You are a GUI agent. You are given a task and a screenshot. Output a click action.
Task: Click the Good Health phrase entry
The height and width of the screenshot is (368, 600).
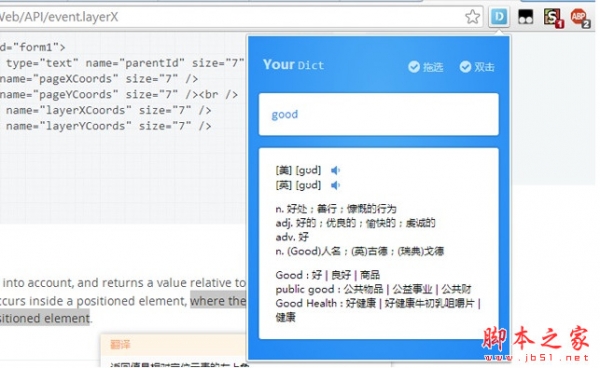378,310
